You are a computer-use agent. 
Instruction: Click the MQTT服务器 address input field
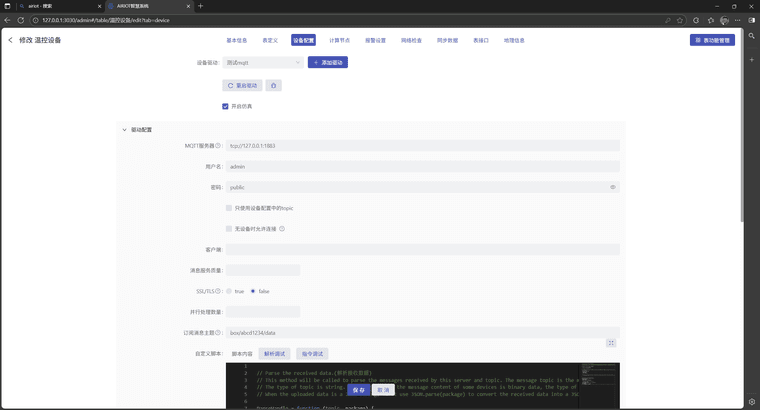point(422,146)
